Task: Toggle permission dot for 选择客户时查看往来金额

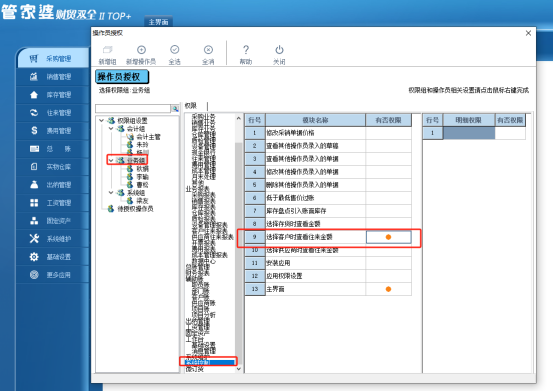Action: pos(388,237)
